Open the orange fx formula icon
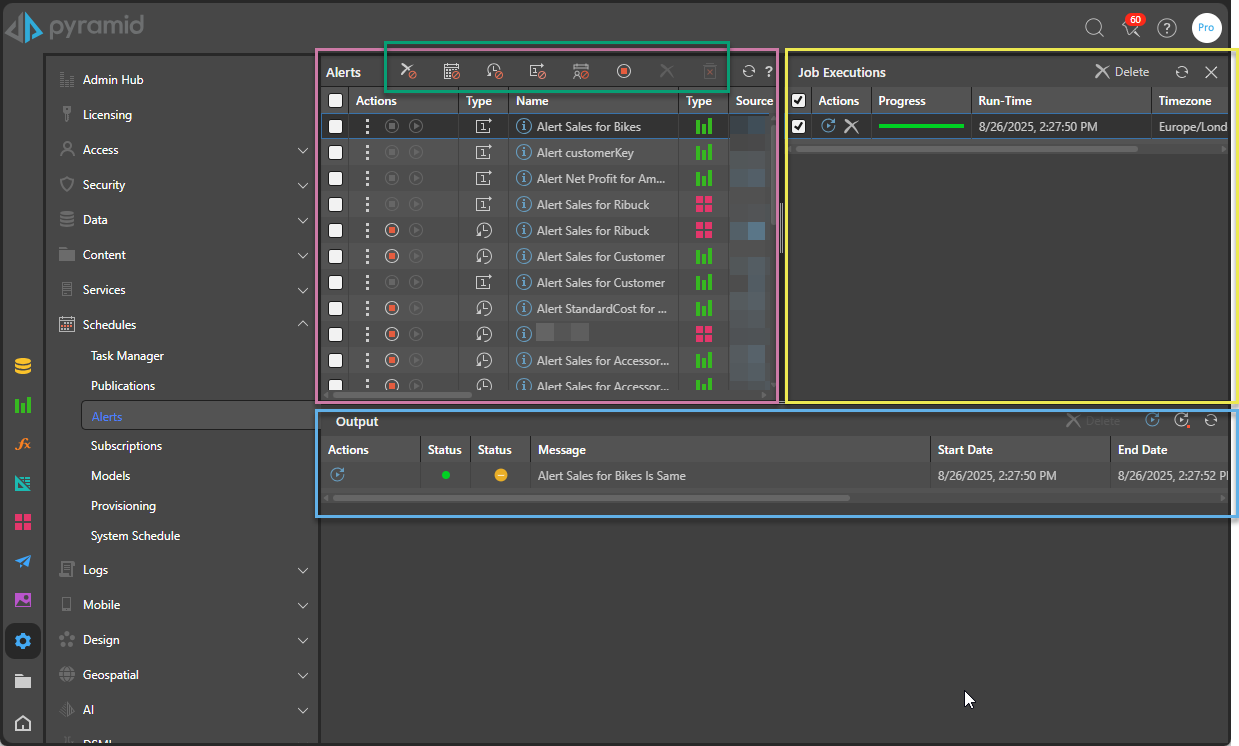The width and height of the screenshot is (1239, 746). point(23,444)
